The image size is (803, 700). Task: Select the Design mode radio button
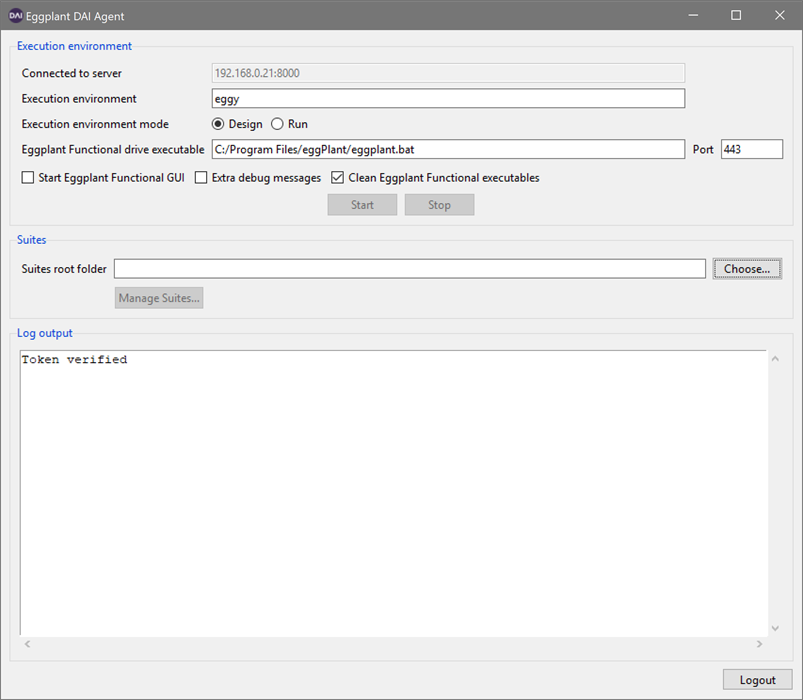[218, 124]
